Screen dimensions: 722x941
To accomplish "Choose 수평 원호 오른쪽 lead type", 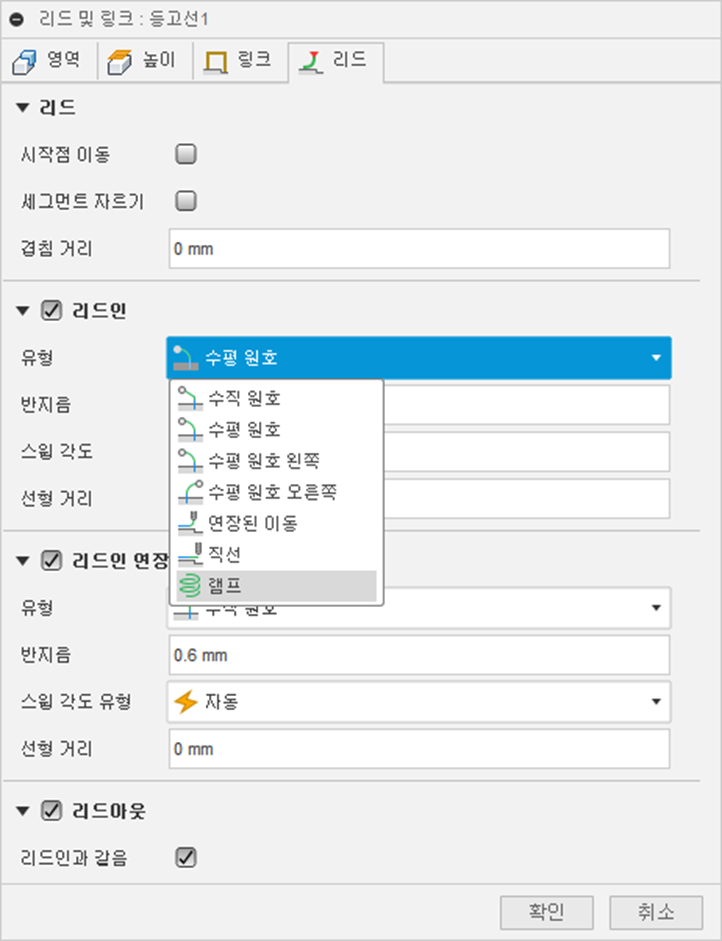I will click(276, 492).
